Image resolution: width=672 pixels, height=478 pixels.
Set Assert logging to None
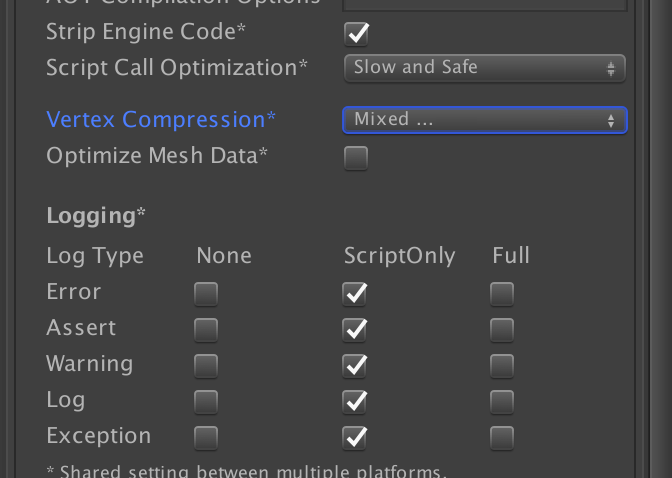(206, 330)
